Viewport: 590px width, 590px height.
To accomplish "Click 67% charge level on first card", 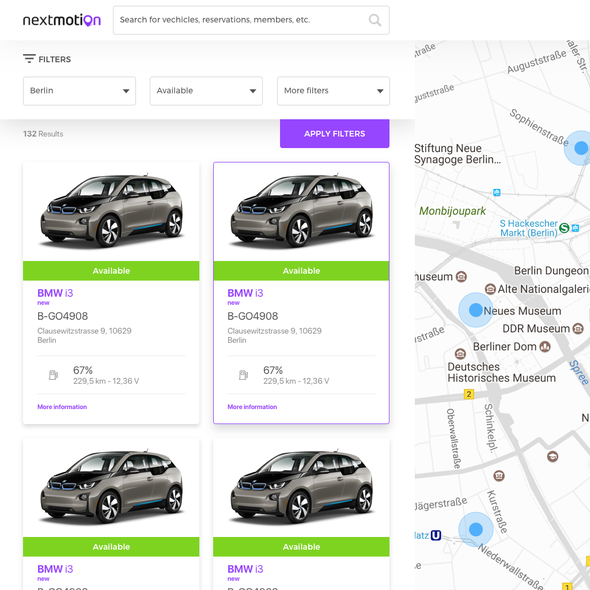I will (x=83, y=370).
